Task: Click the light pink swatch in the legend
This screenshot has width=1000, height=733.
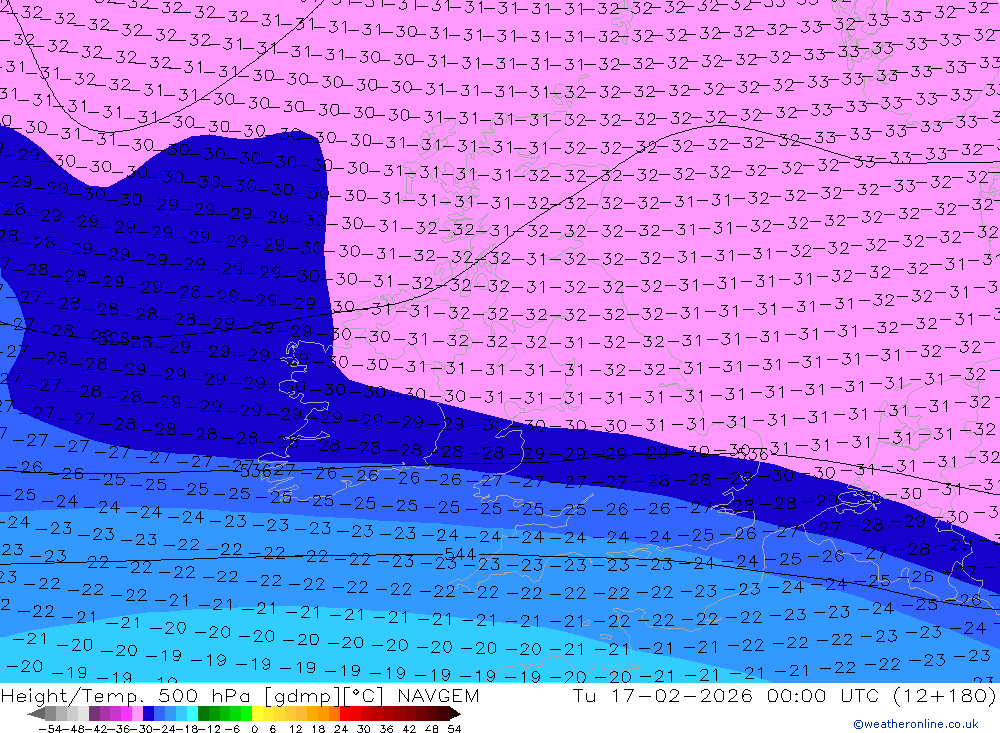Action: pyautogui.click(x=137, y=714)
